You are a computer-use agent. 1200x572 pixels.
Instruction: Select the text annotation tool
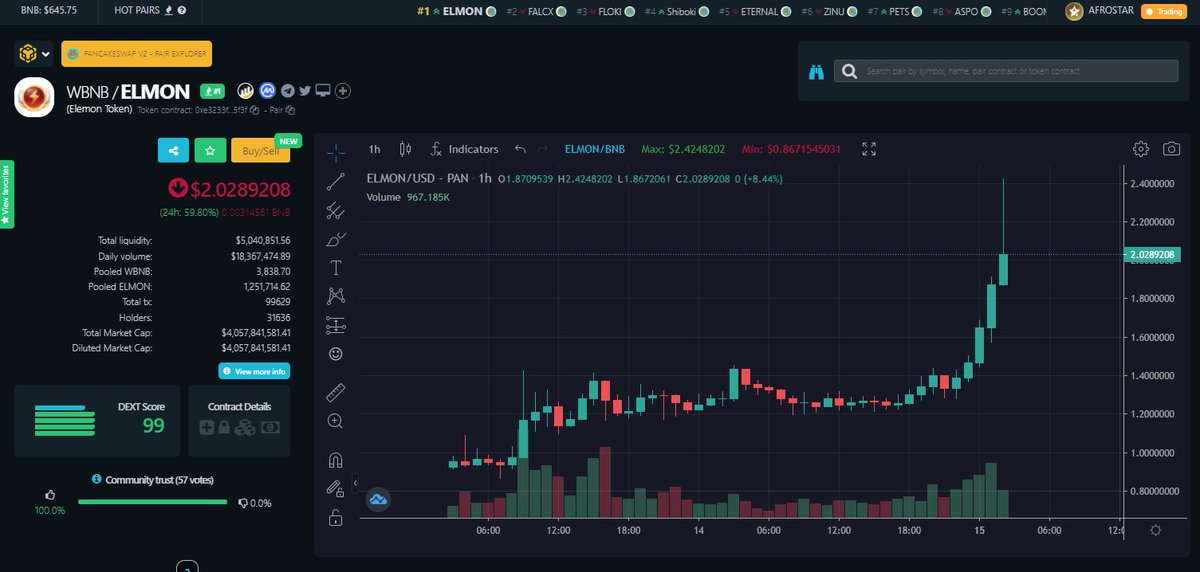coord(336,267)
